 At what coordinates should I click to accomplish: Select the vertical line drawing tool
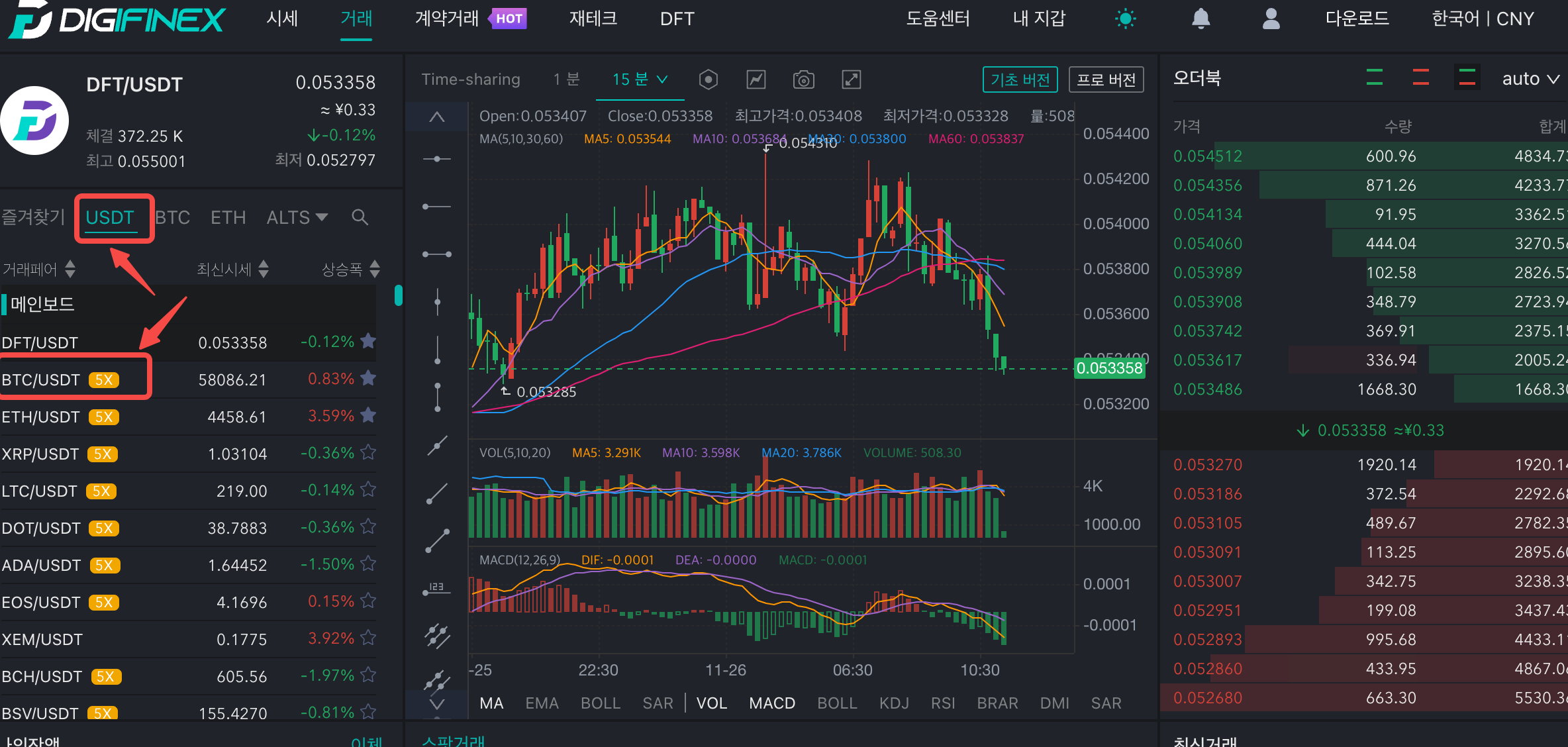click(437, 302)
